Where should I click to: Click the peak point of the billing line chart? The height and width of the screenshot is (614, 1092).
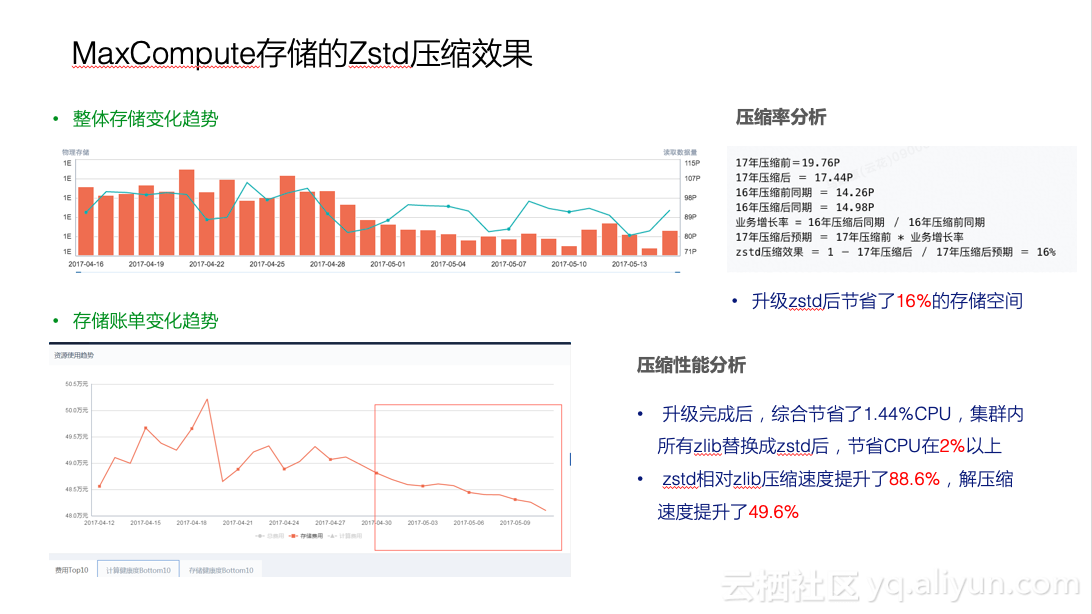tap(207, 400)
